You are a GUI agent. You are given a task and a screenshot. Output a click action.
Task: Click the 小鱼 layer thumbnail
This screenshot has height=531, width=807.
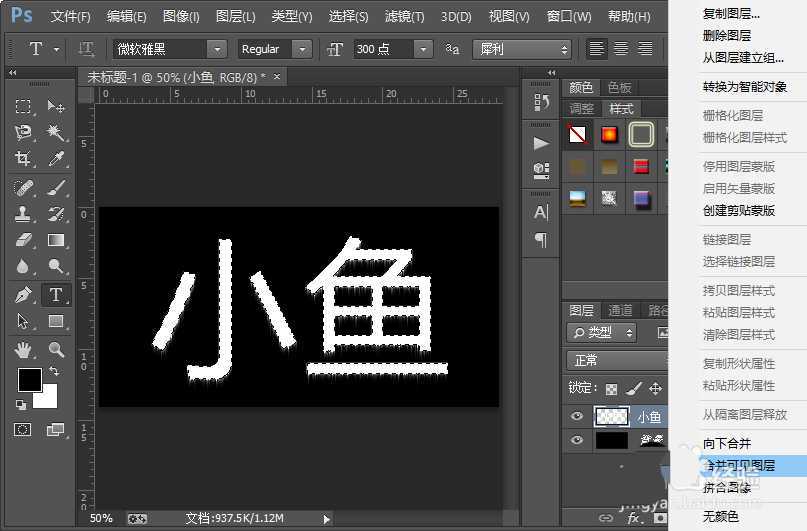point(611,417)
